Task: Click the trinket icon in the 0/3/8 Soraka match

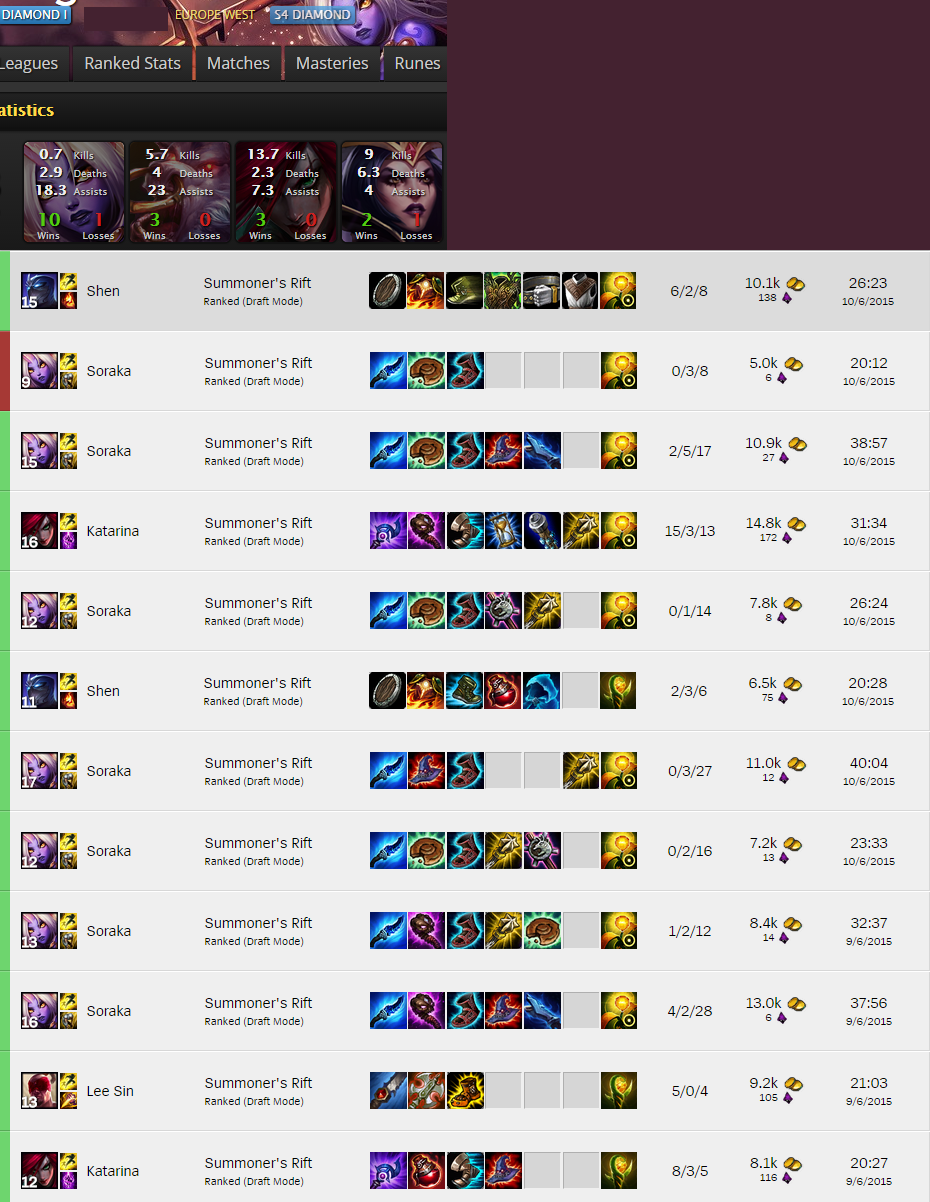Action: click(x=618, y=371)
